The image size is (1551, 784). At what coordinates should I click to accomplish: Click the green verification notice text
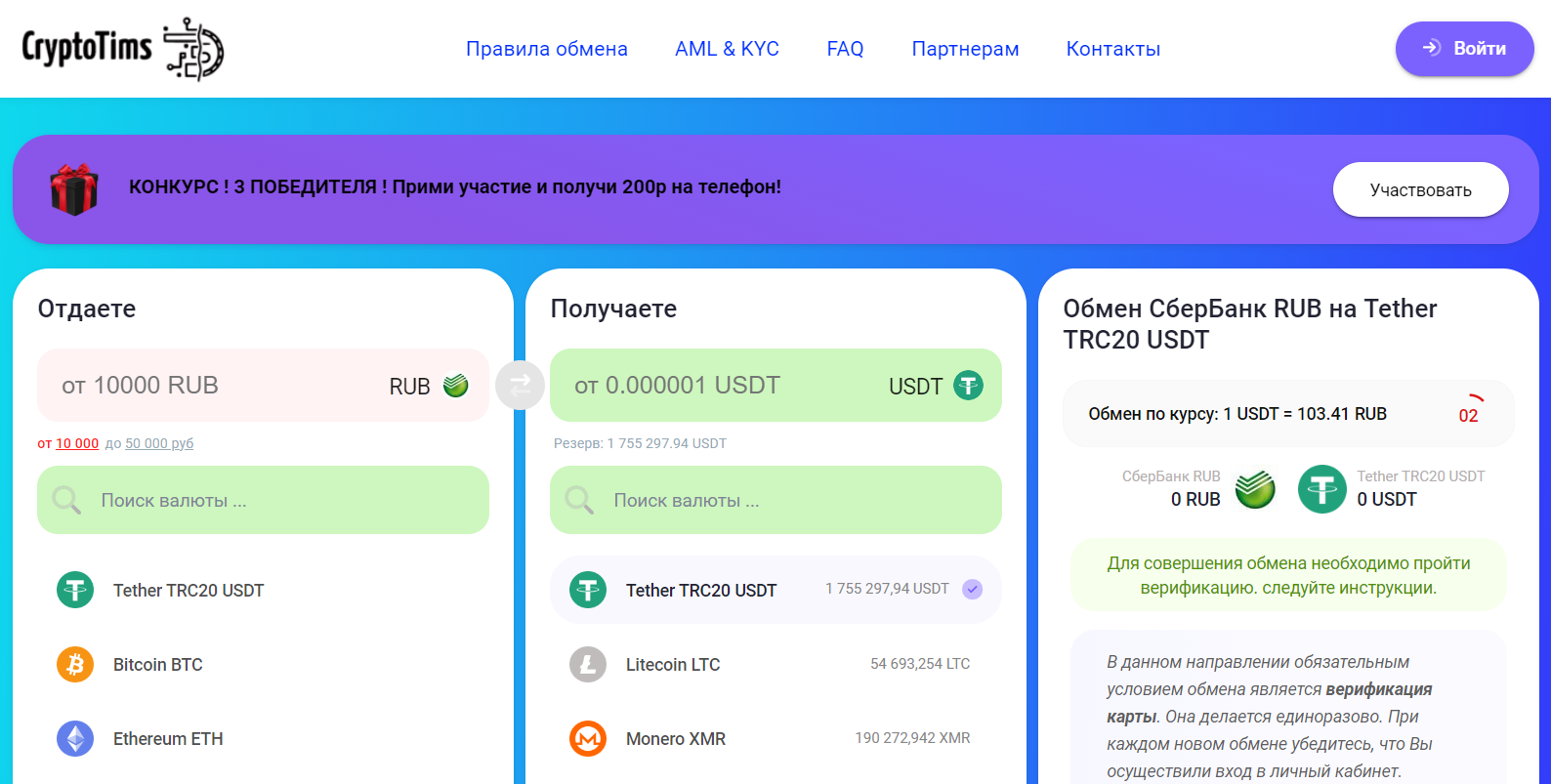[1288, 575]
